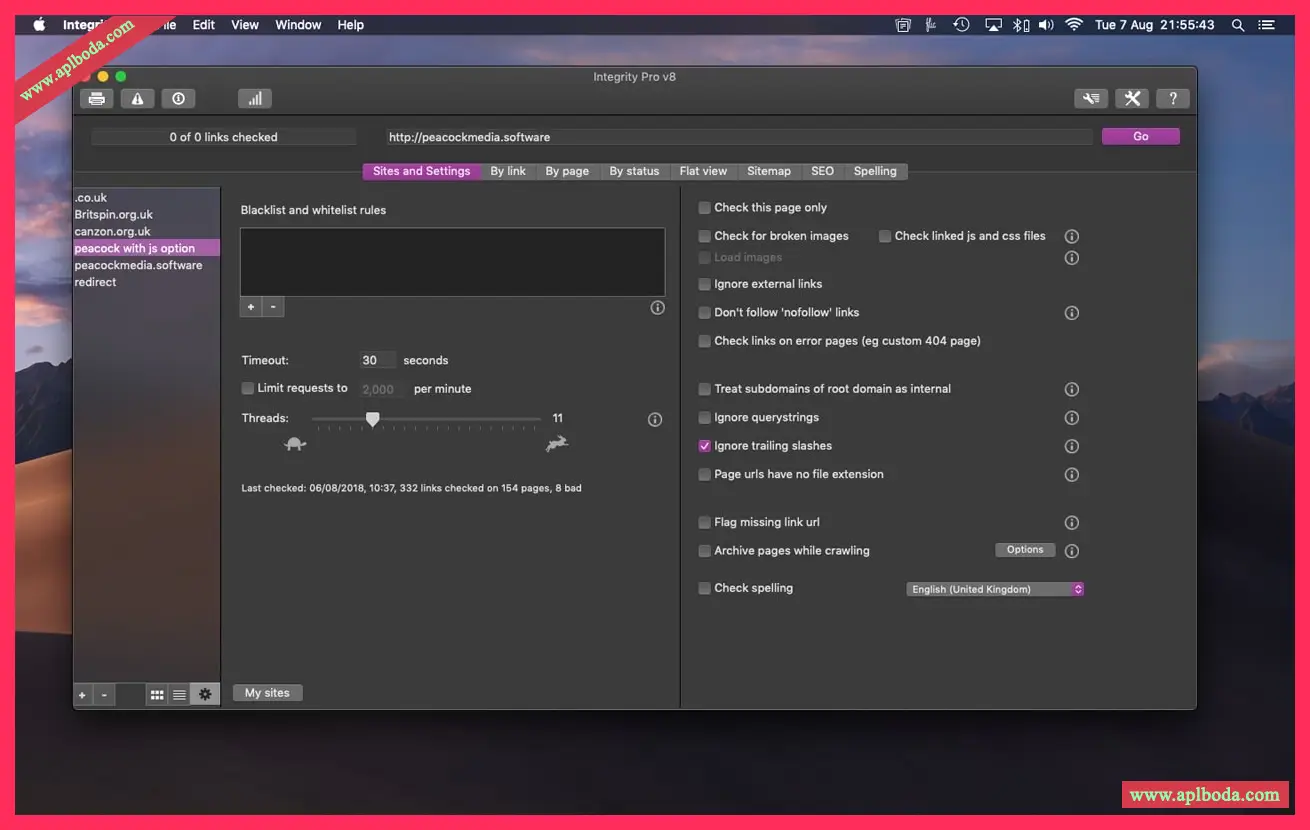1310x830 pixels.
Task: Switch to Flat view tab
Action: [x=703, y=171]
